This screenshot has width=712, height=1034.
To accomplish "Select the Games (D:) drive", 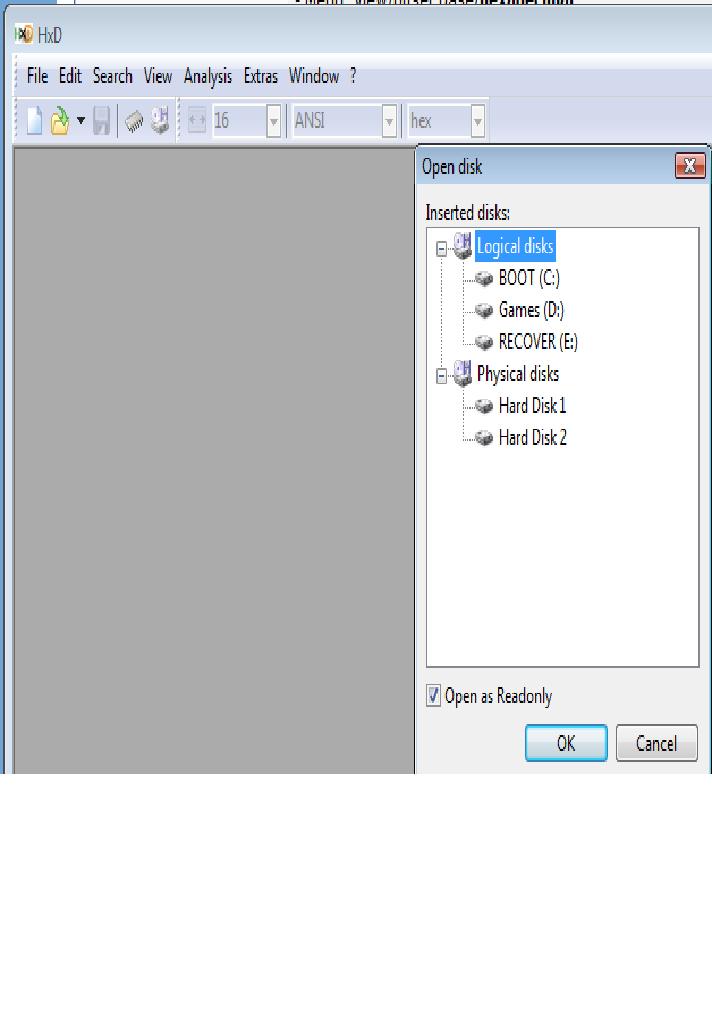I will [x=531, y=310].
